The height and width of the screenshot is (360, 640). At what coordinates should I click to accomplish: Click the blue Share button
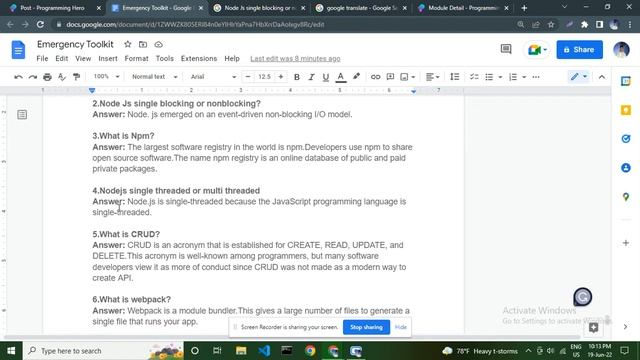pos(579,50)
